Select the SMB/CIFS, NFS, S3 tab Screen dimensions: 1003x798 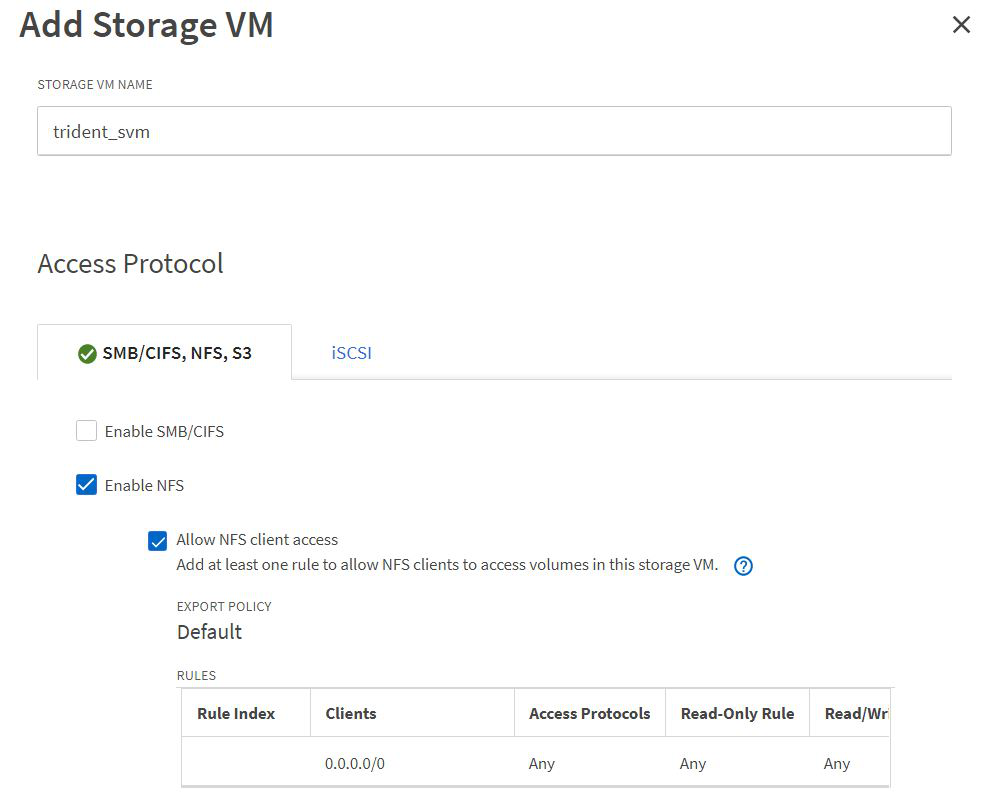pyautogui.click(x=176, y=353)
